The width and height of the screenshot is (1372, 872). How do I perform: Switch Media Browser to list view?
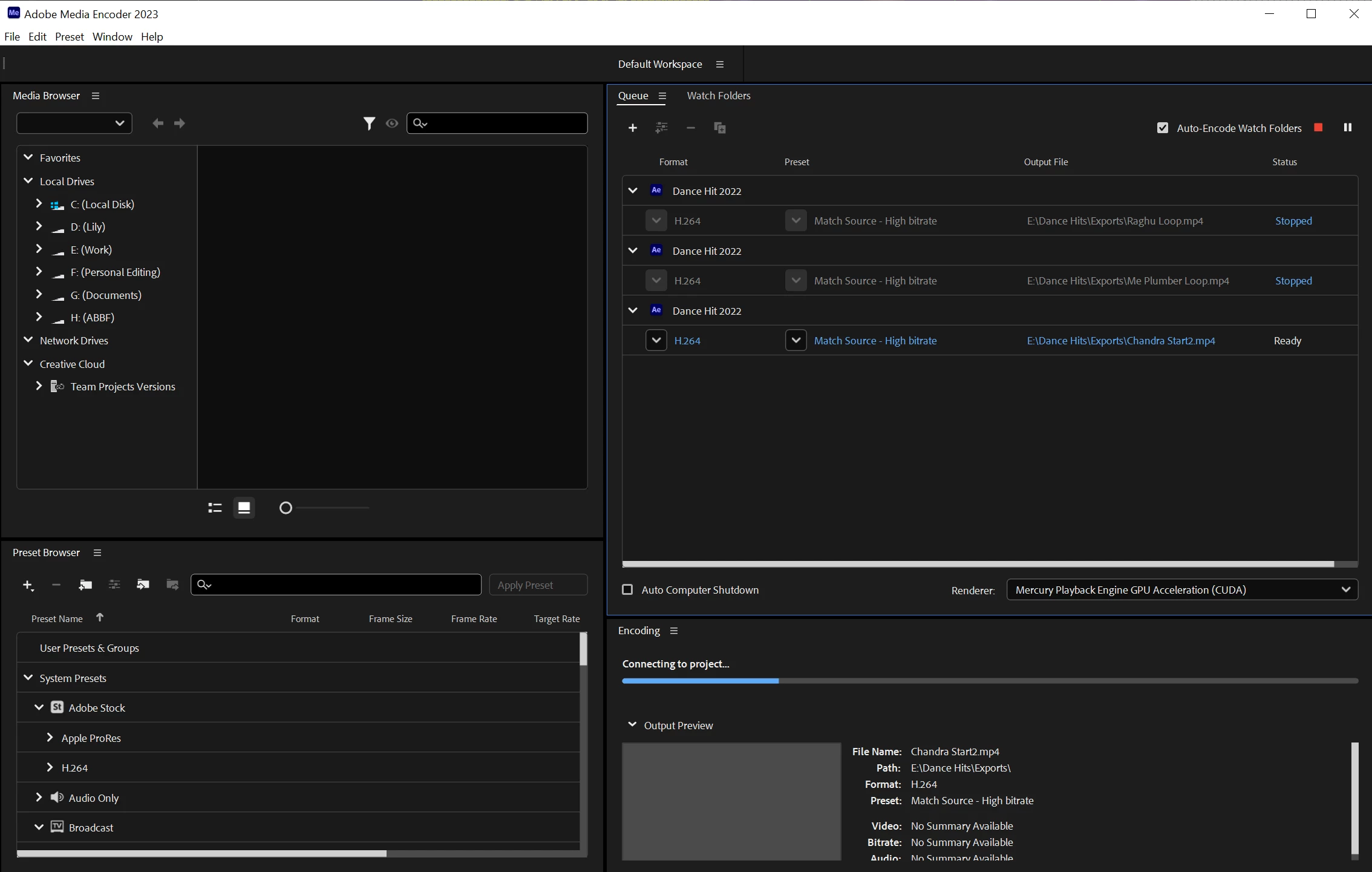pyautogui.click(x=215, y=508)
